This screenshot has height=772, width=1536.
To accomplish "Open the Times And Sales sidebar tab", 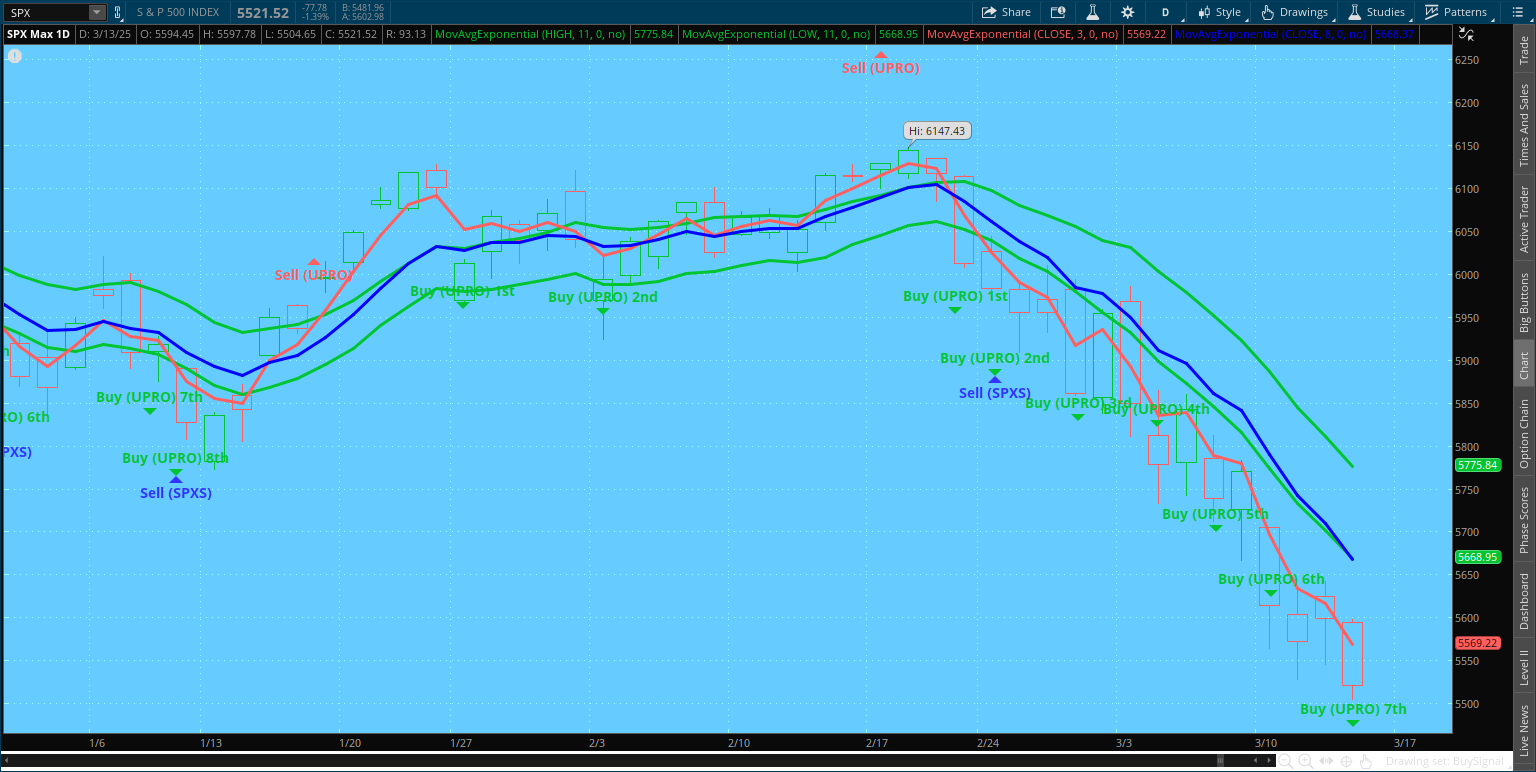I will tap(1524, 125).
